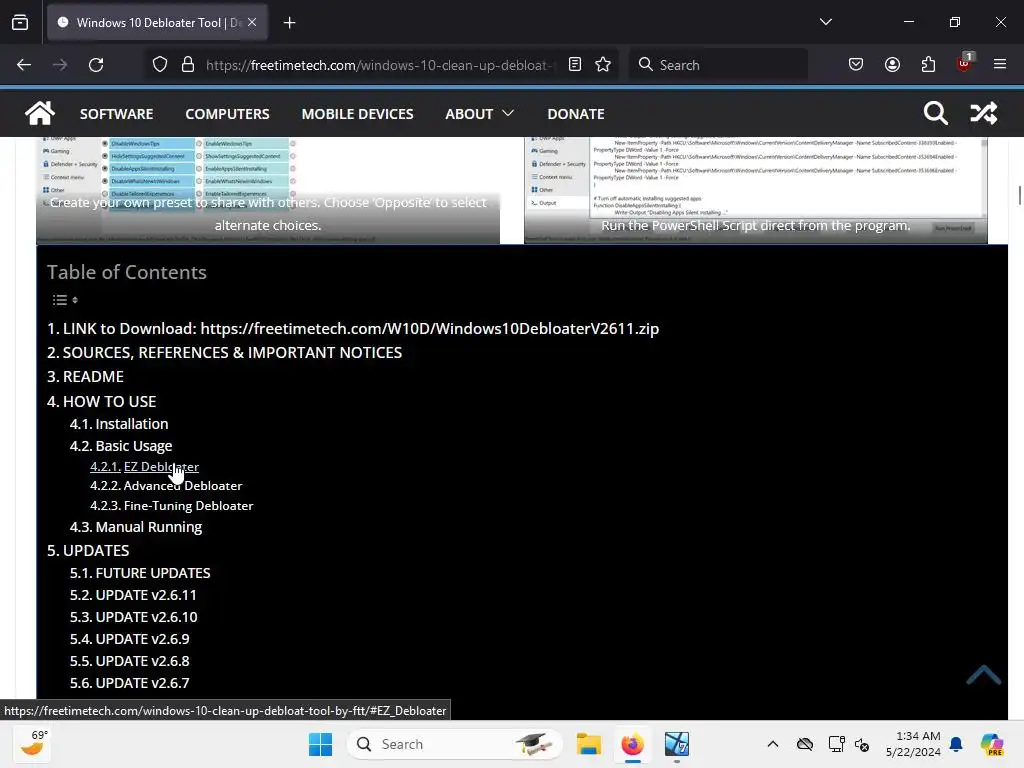Image resolution: width=1024 pixels, height=768 pixels.
Task: Open the MOBILE DEVICES menu item
Action: click(357, 114)
